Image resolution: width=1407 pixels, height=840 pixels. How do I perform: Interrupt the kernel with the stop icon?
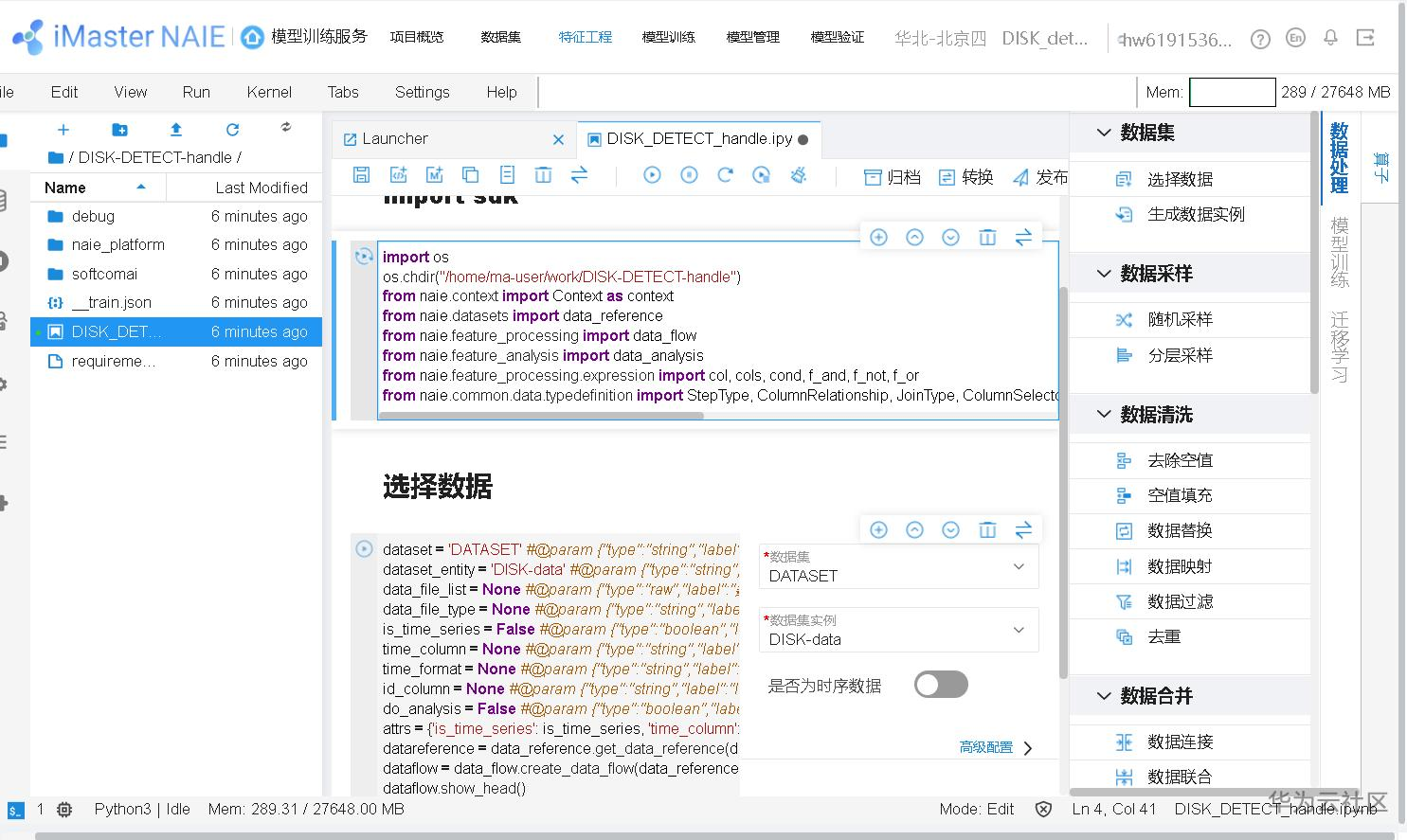tap(689, 175)
